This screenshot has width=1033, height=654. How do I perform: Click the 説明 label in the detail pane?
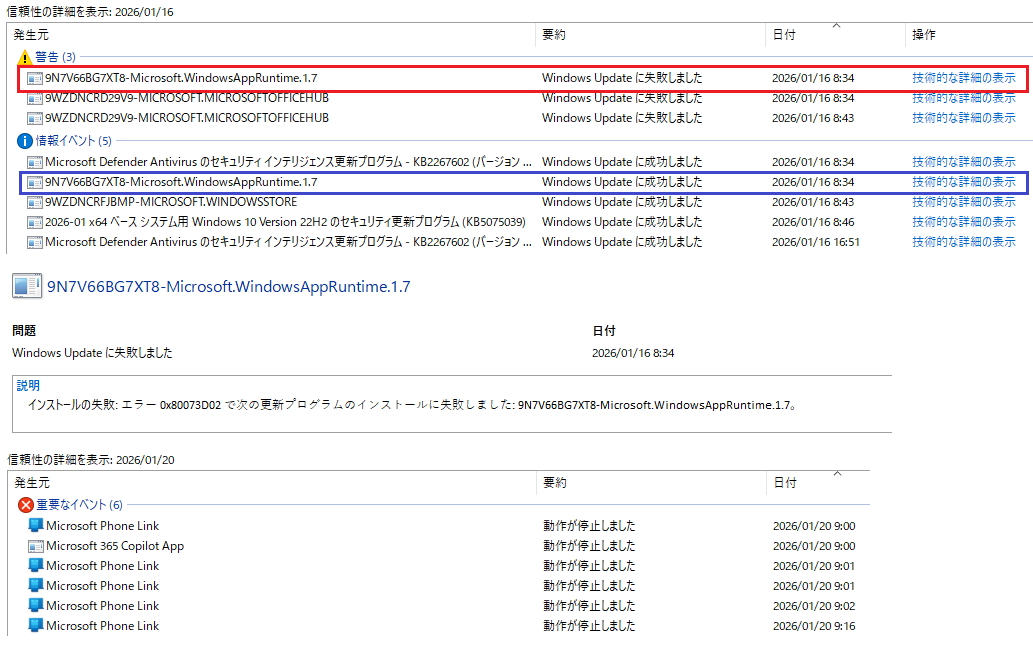click(x=28, y=385)
